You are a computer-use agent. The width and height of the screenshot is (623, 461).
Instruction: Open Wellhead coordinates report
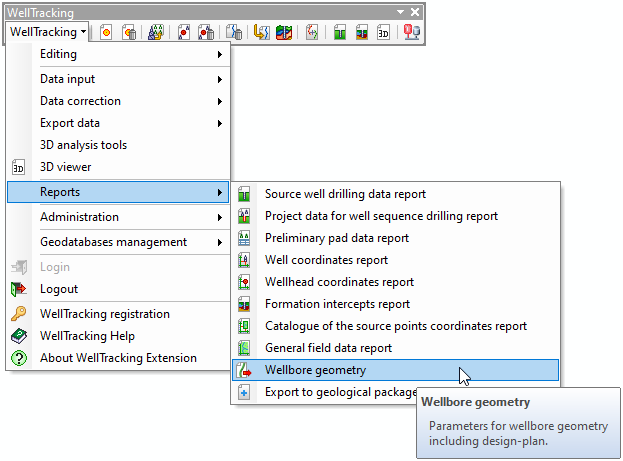coord(396,282)
